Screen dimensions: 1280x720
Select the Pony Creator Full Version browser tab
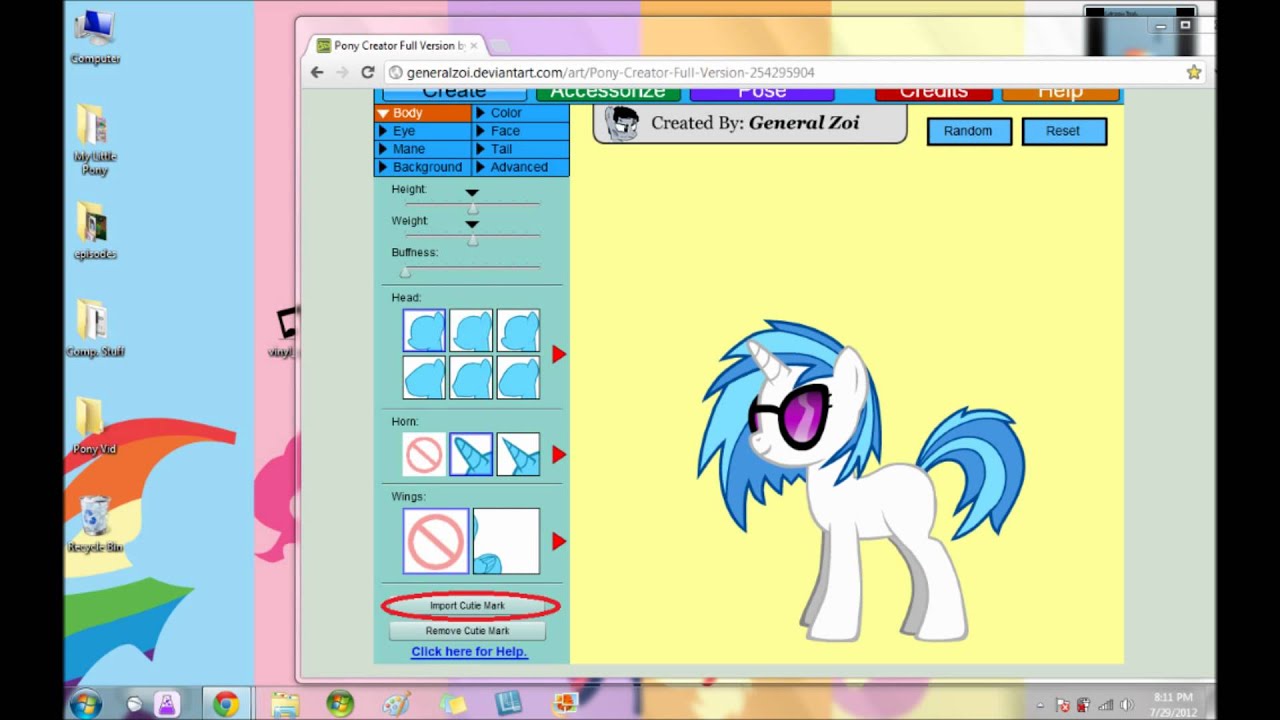tap(397, 46)
